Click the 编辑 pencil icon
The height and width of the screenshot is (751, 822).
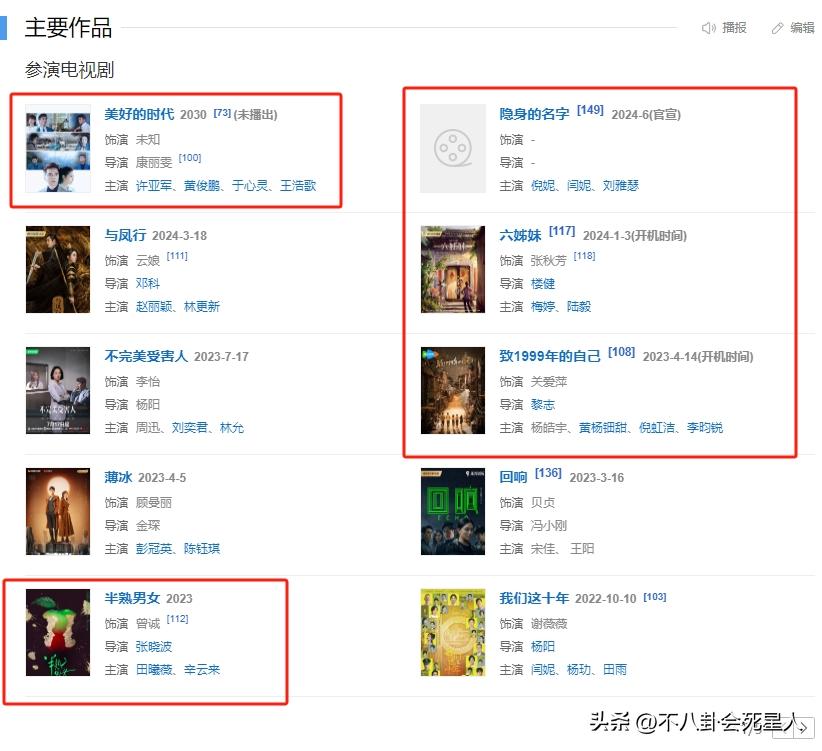pos(777,28)
